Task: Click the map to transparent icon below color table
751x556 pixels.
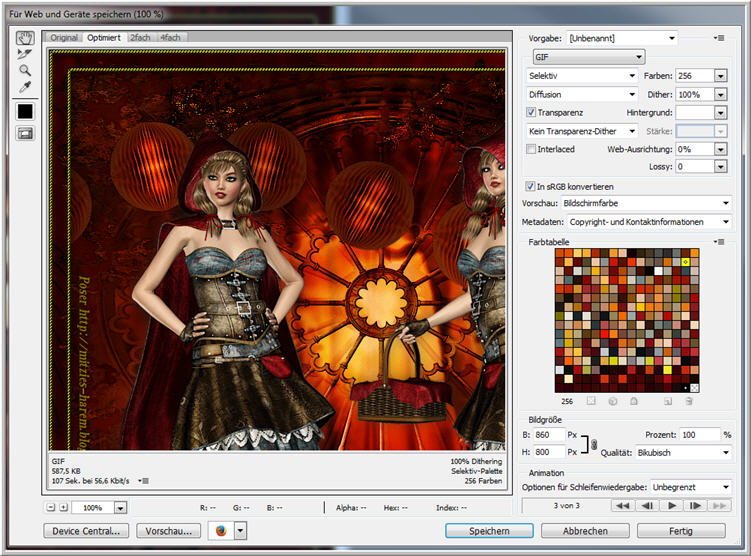Action: click(x=591, y=401)
